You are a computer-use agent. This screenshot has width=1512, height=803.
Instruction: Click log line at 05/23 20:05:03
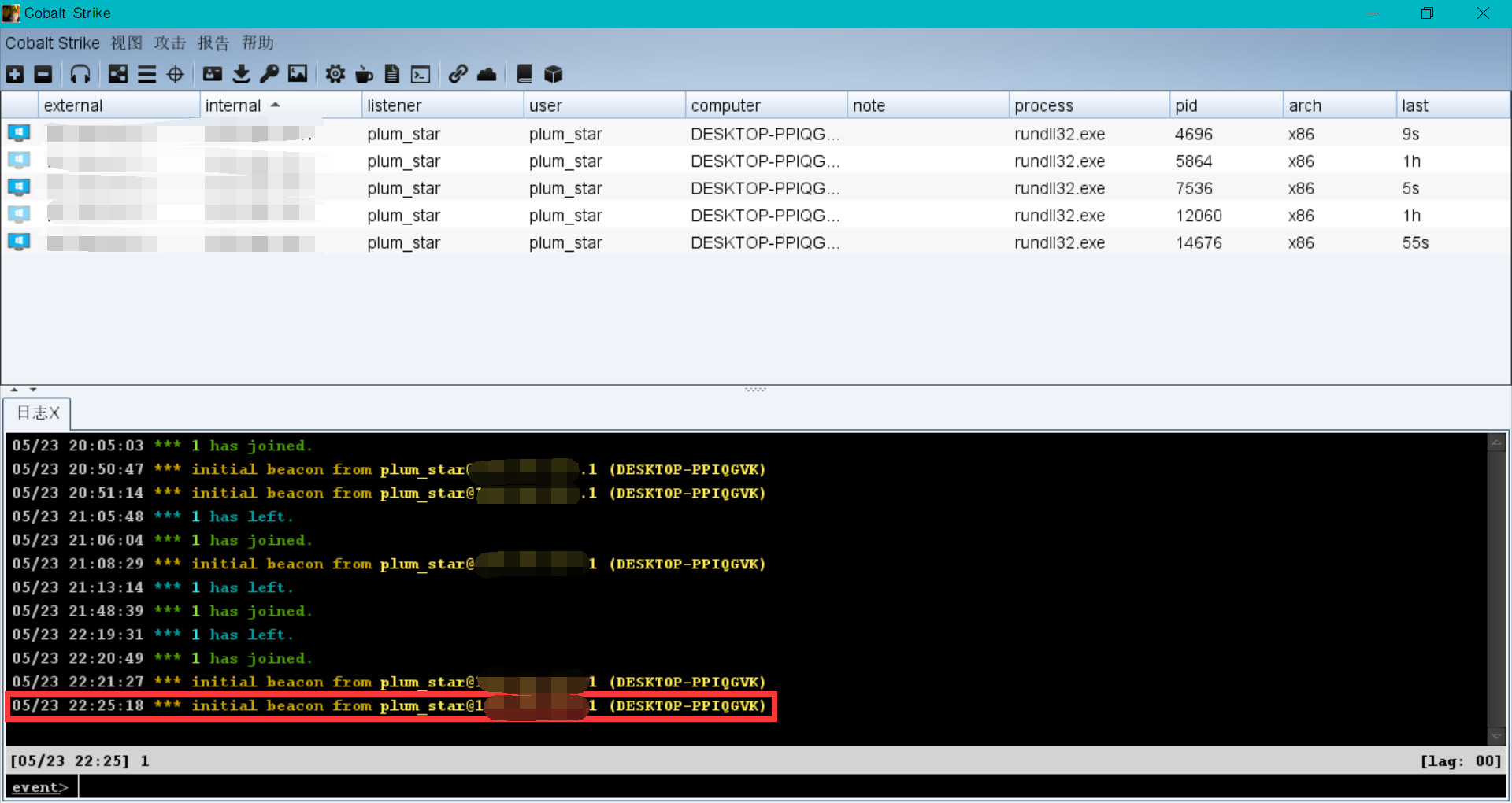tap(162, 446)
